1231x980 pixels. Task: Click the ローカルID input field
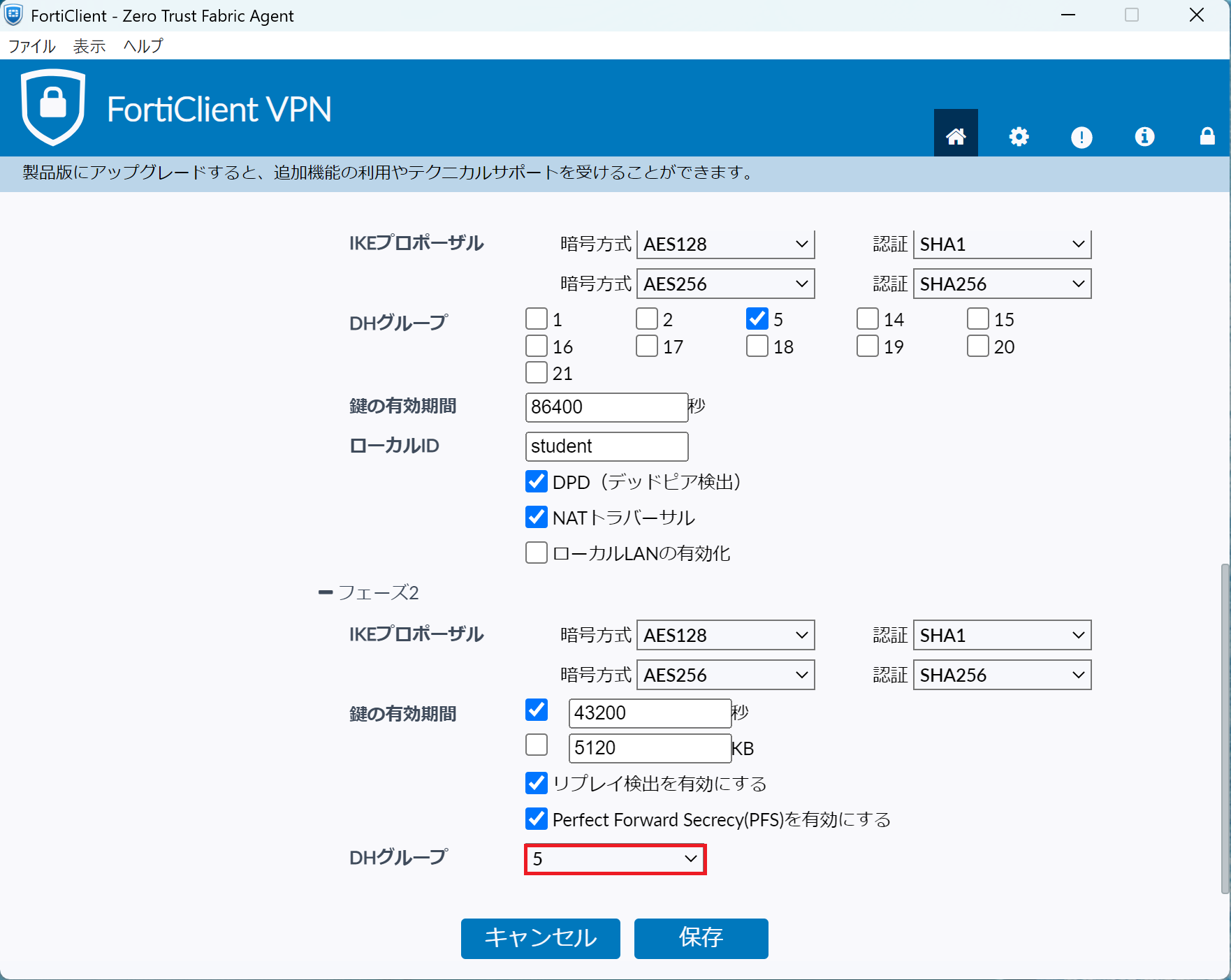click(x=606, y=446)
